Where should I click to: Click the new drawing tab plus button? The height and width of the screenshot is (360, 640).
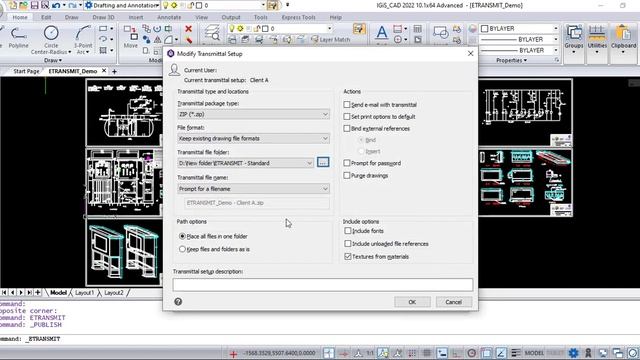[114, 71]
